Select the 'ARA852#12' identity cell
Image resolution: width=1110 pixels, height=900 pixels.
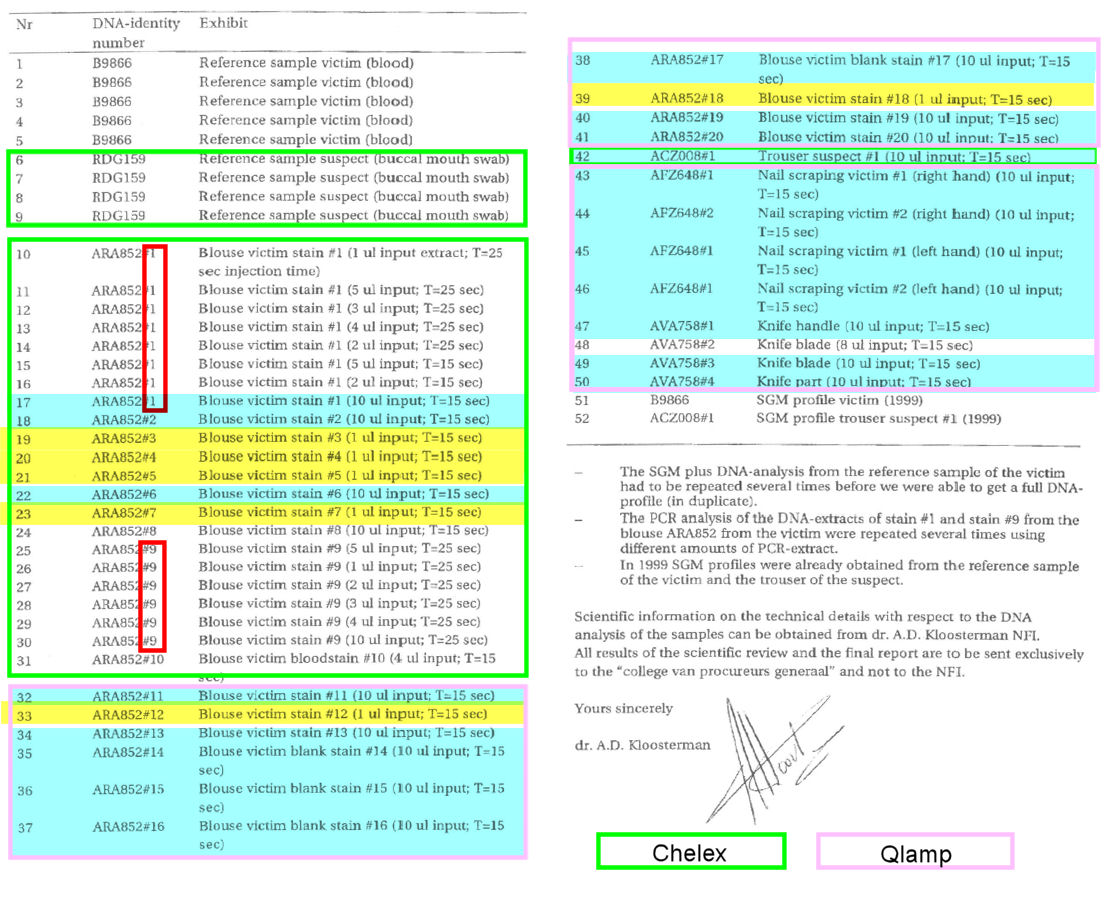pos(127,715)
